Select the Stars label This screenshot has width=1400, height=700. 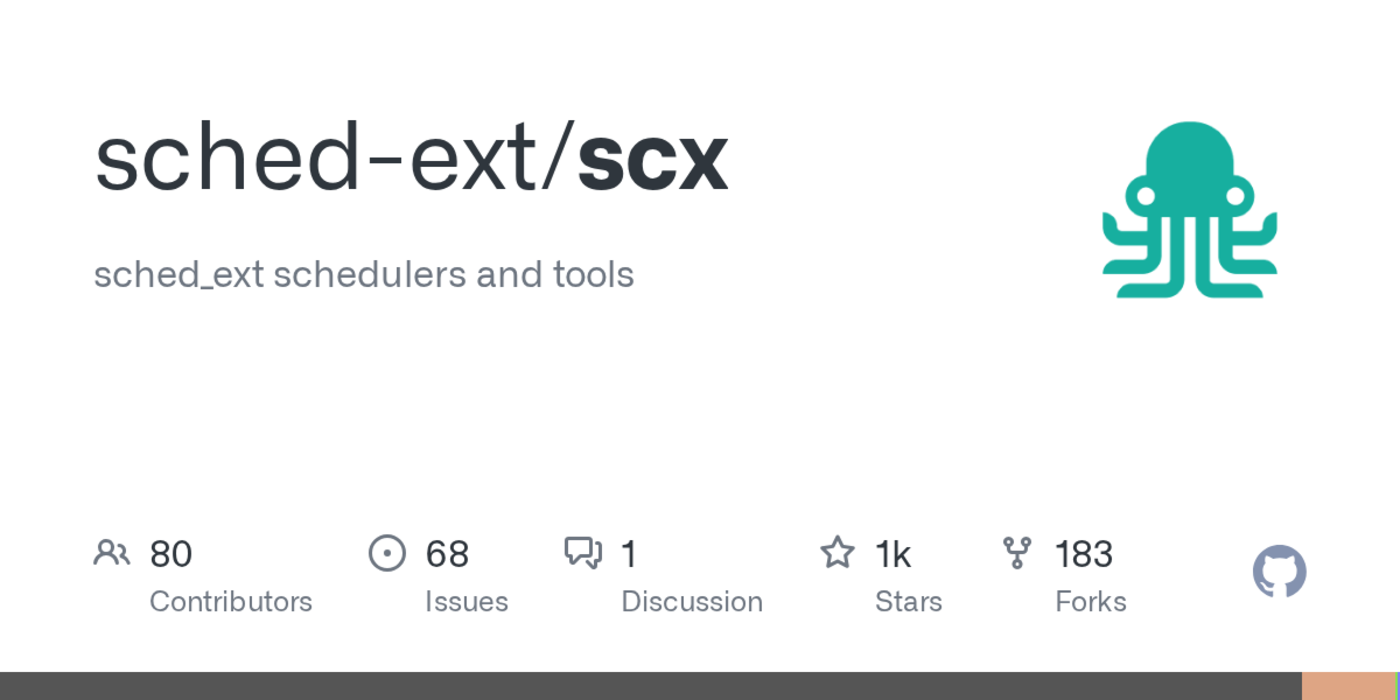pos(908,602)
